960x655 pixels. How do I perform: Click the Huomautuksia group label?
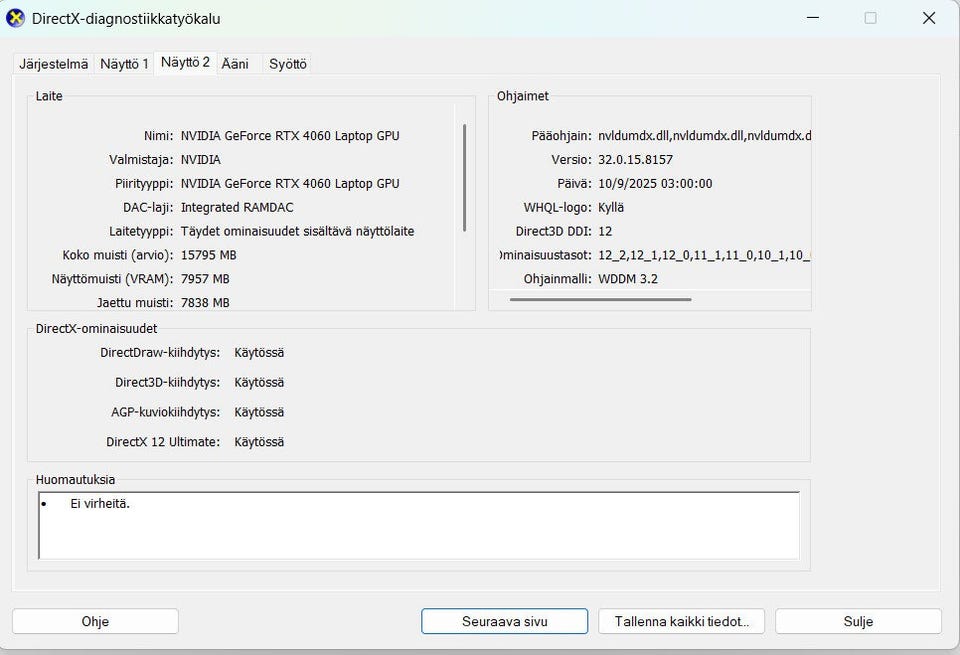(75, 480)
